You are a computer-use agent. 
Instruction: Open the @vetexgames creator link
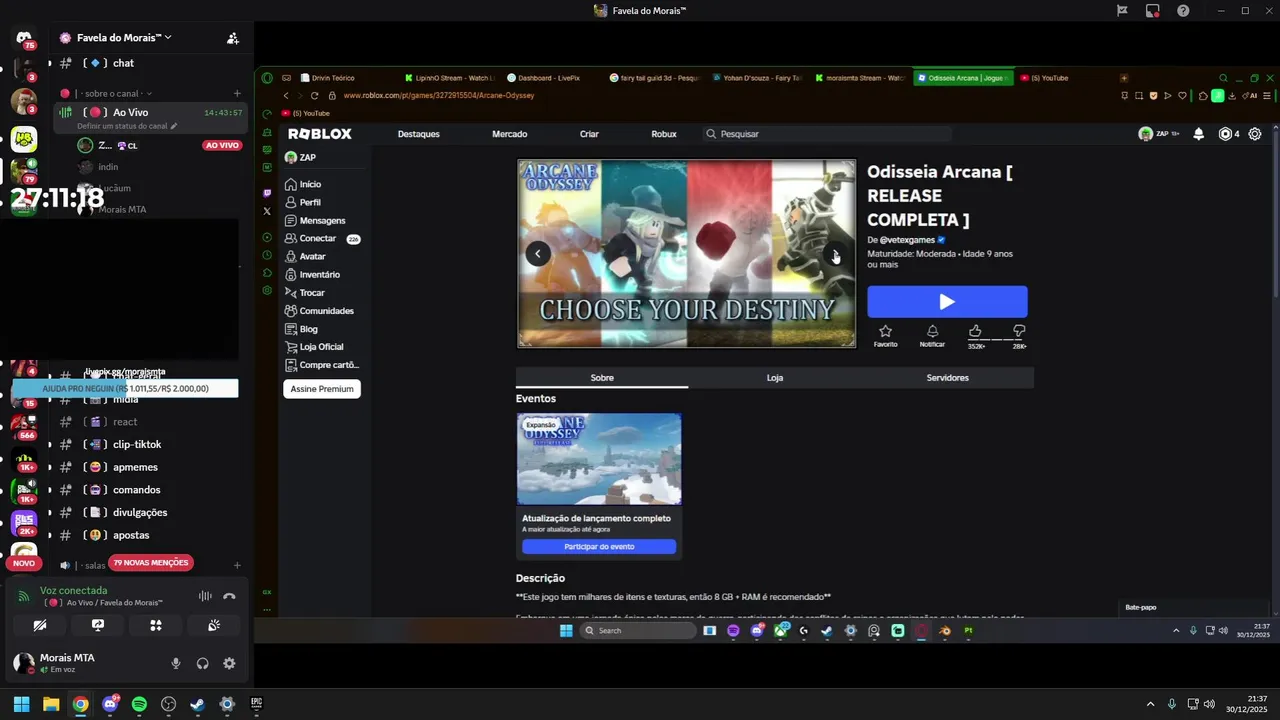pyautogui.click(x=907, y=240)
